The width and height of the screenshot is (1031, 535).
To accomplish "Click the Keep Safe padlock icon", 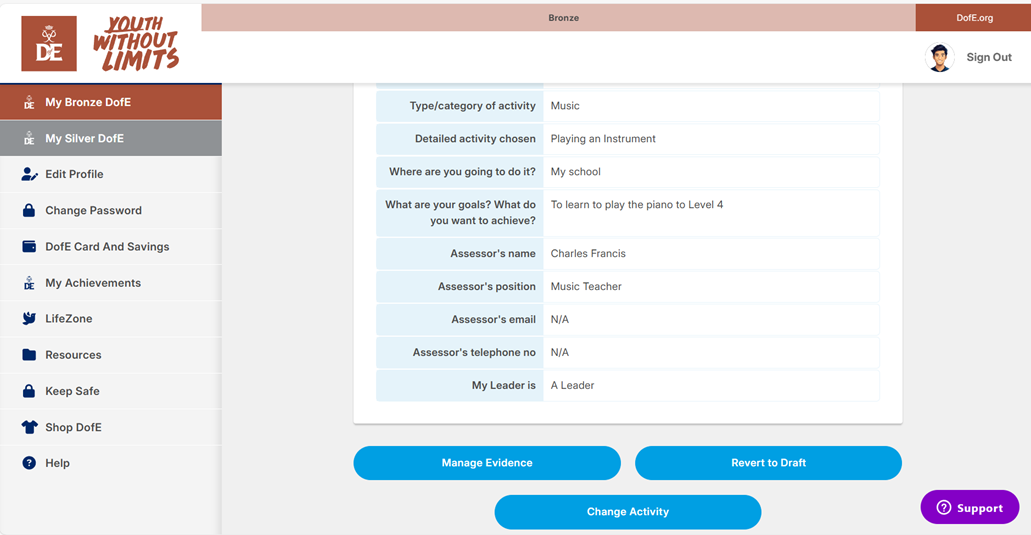I will [x=29, y=391].
